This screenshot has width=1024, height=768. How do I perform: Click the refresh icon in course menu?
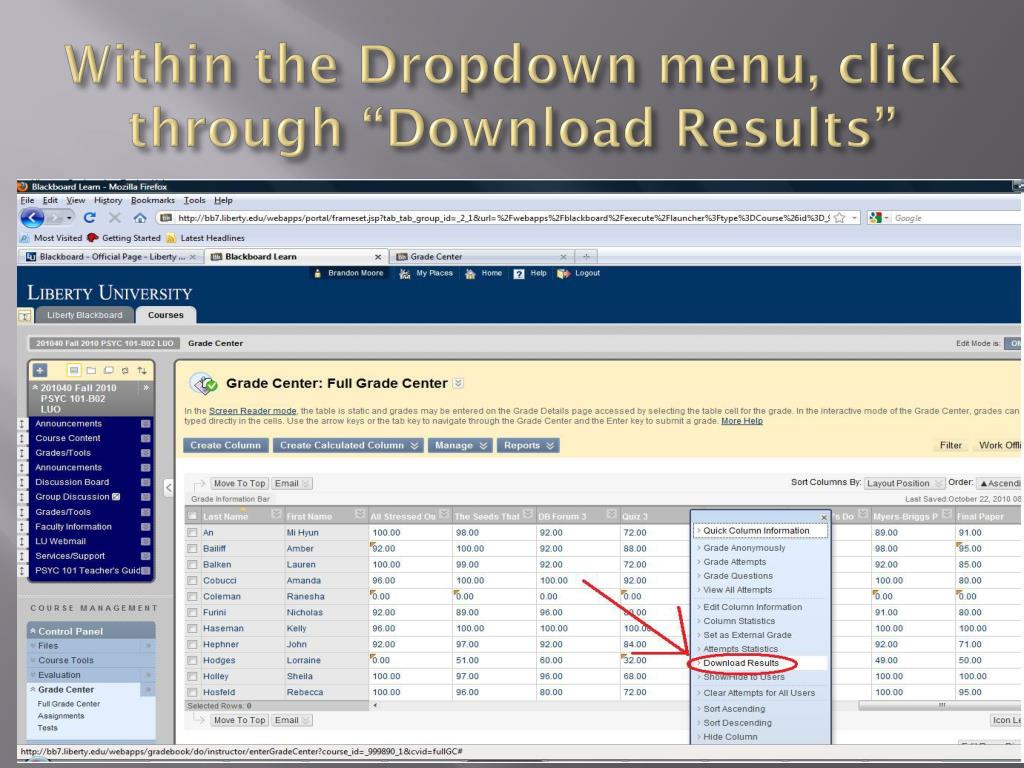point(125,370)
